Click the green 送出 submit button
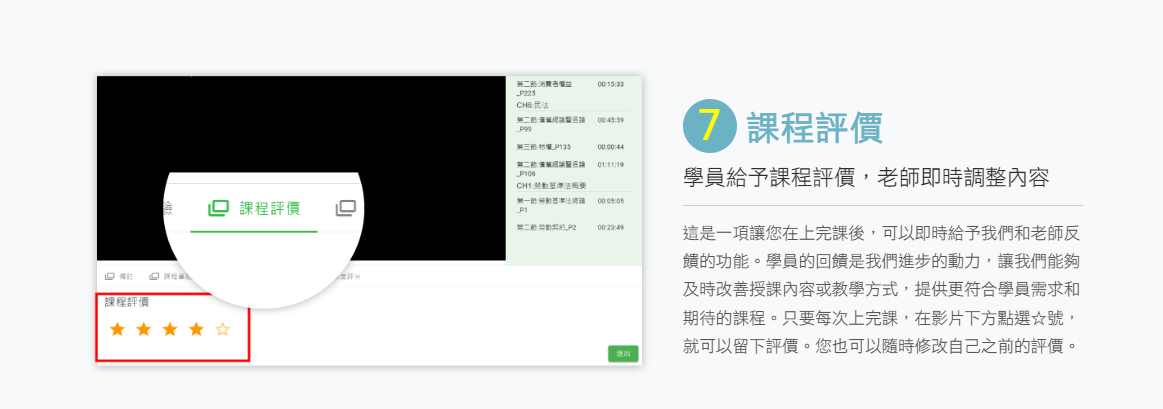Screen dimensions: 1163x409 pyautogui.click(x=623, y=354)
